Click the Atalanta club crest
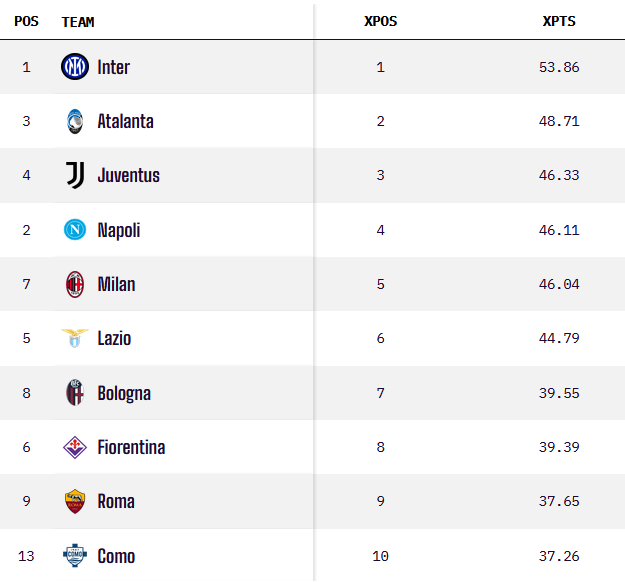 point(75,121)
